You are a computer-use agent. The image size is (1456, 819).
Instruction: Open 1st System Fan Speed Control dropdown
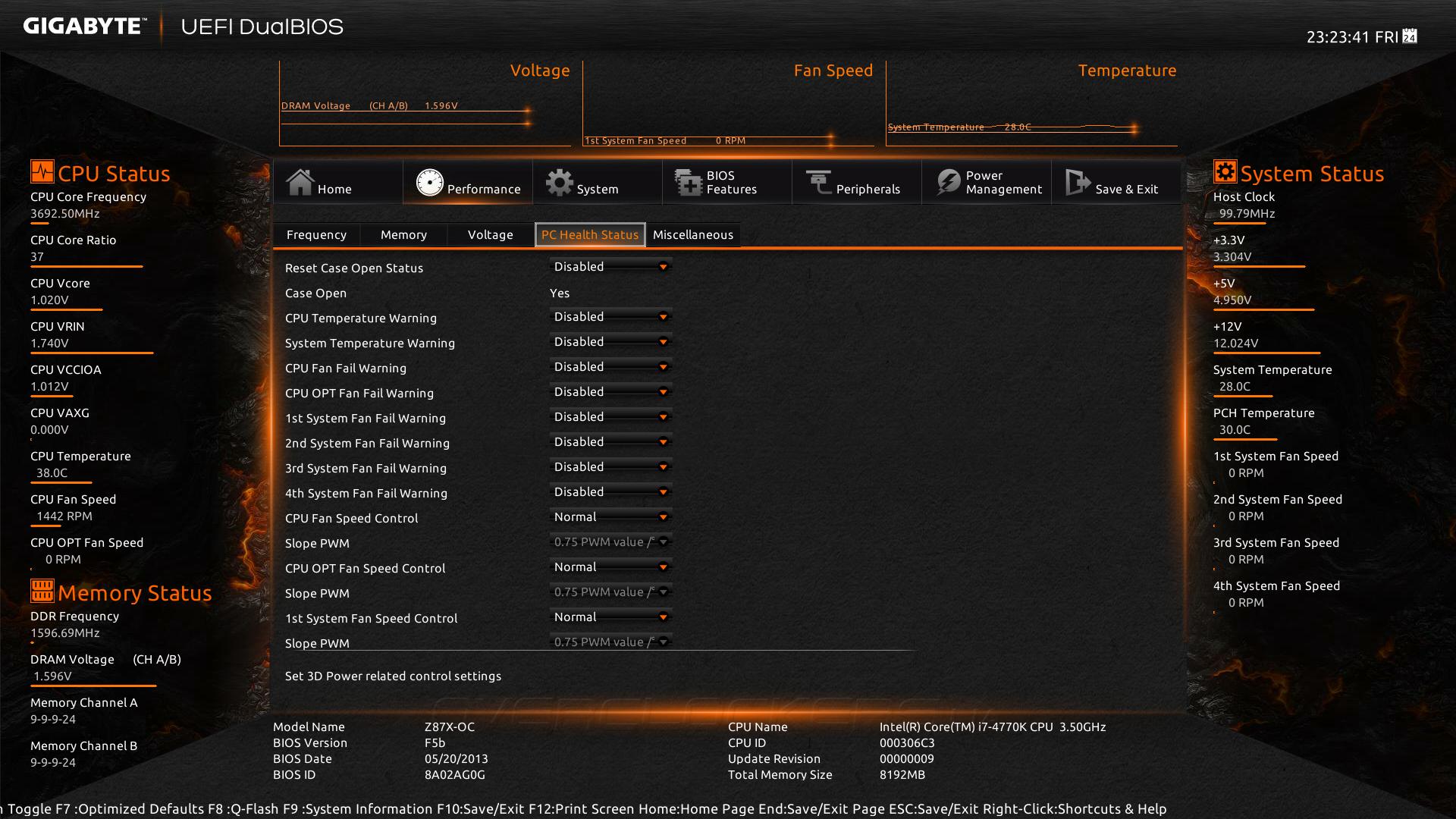610,617
